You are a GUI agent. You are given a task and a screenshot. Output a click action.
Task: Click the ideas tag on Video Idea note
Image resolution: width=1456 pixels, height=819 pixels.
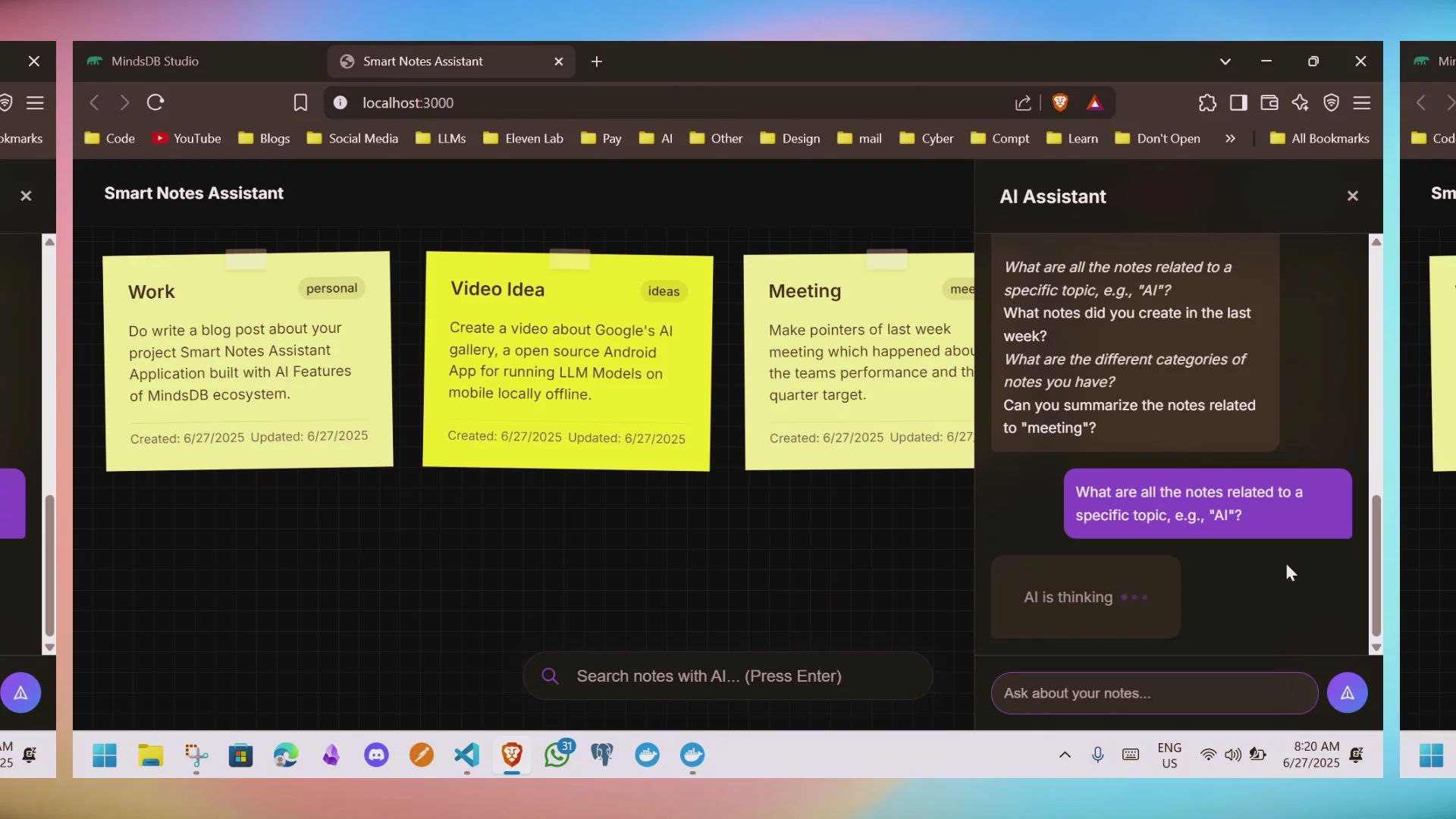tap(664, 291)
